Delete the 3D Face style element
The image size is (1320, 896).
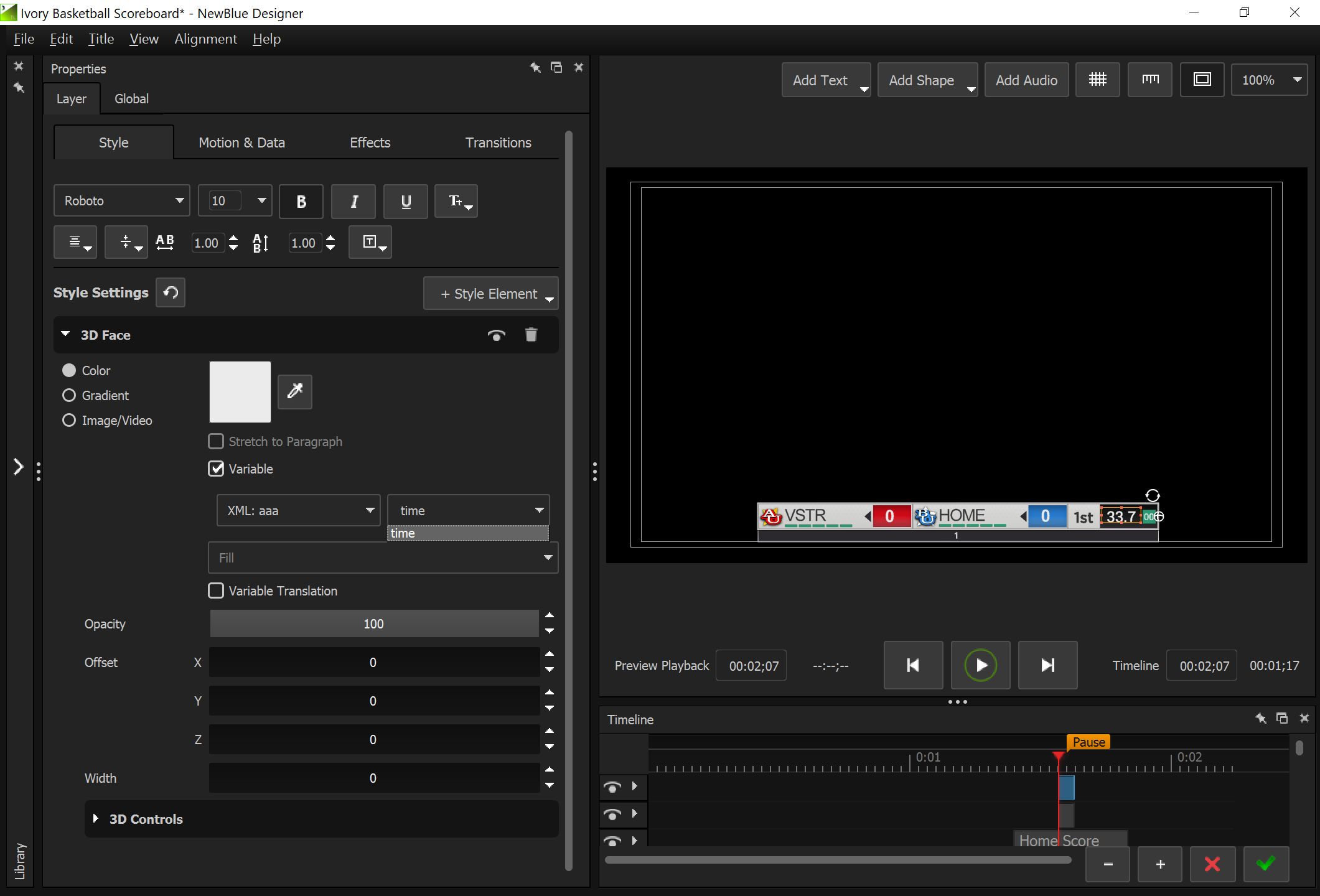click(531, 335)
